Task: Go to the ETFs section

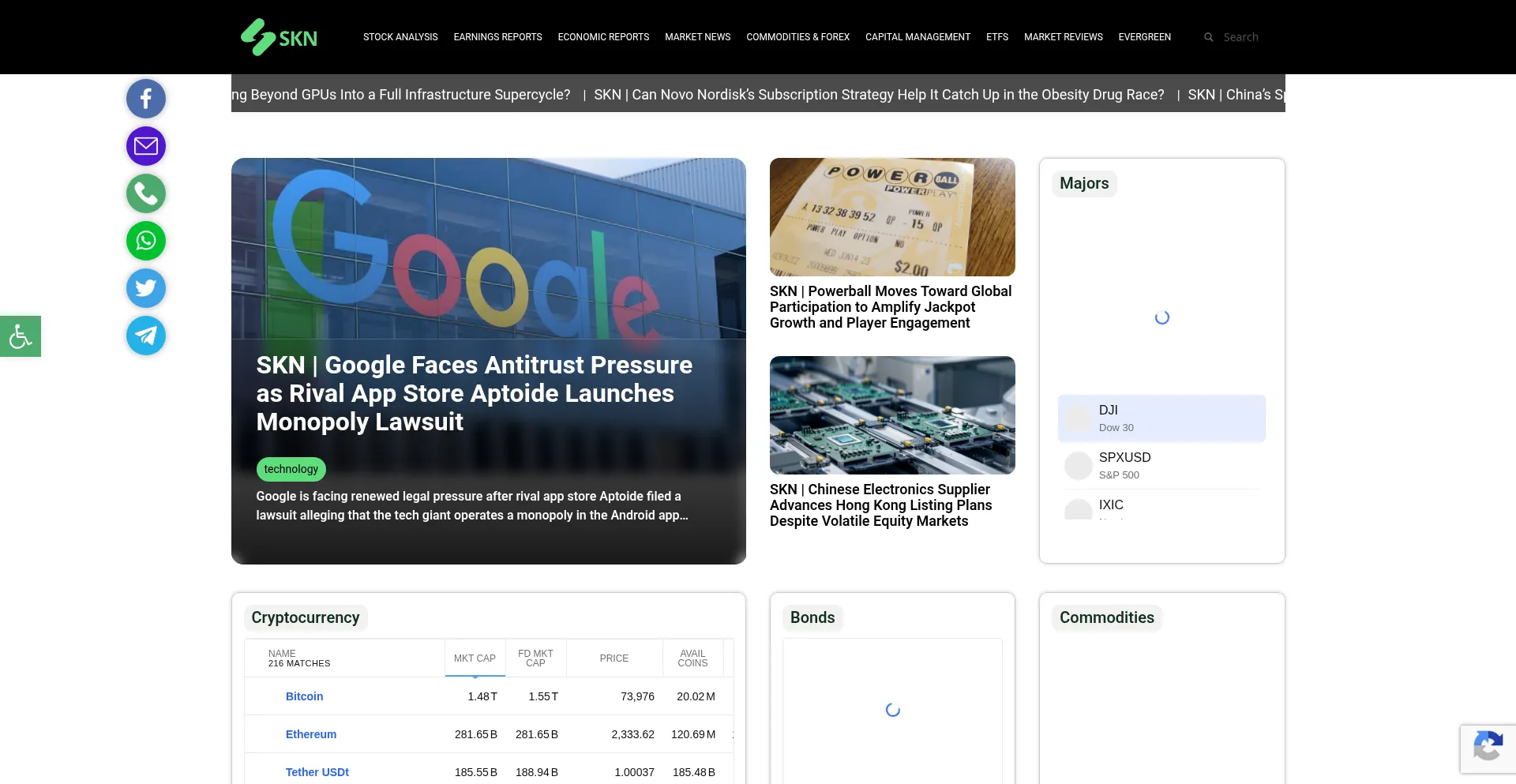Action: pos(996,37)
